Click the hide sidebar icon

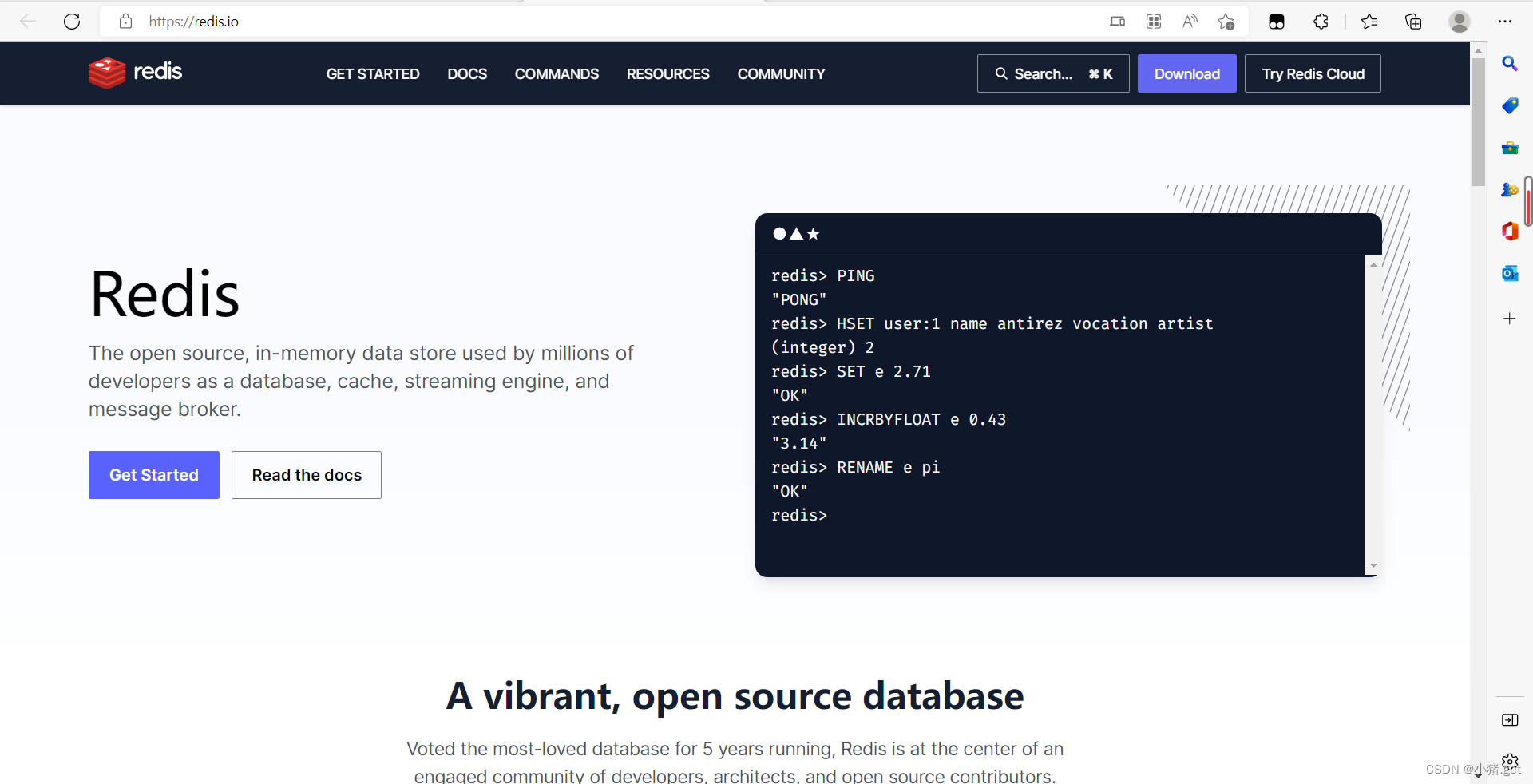(1510, 720)
